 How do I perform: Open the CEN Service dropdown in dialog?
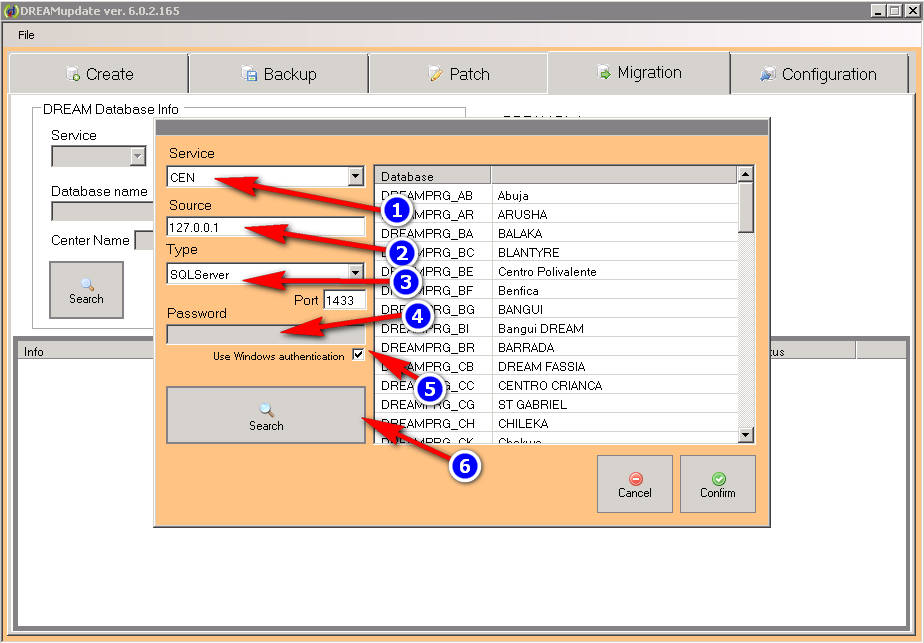[355, 176]
